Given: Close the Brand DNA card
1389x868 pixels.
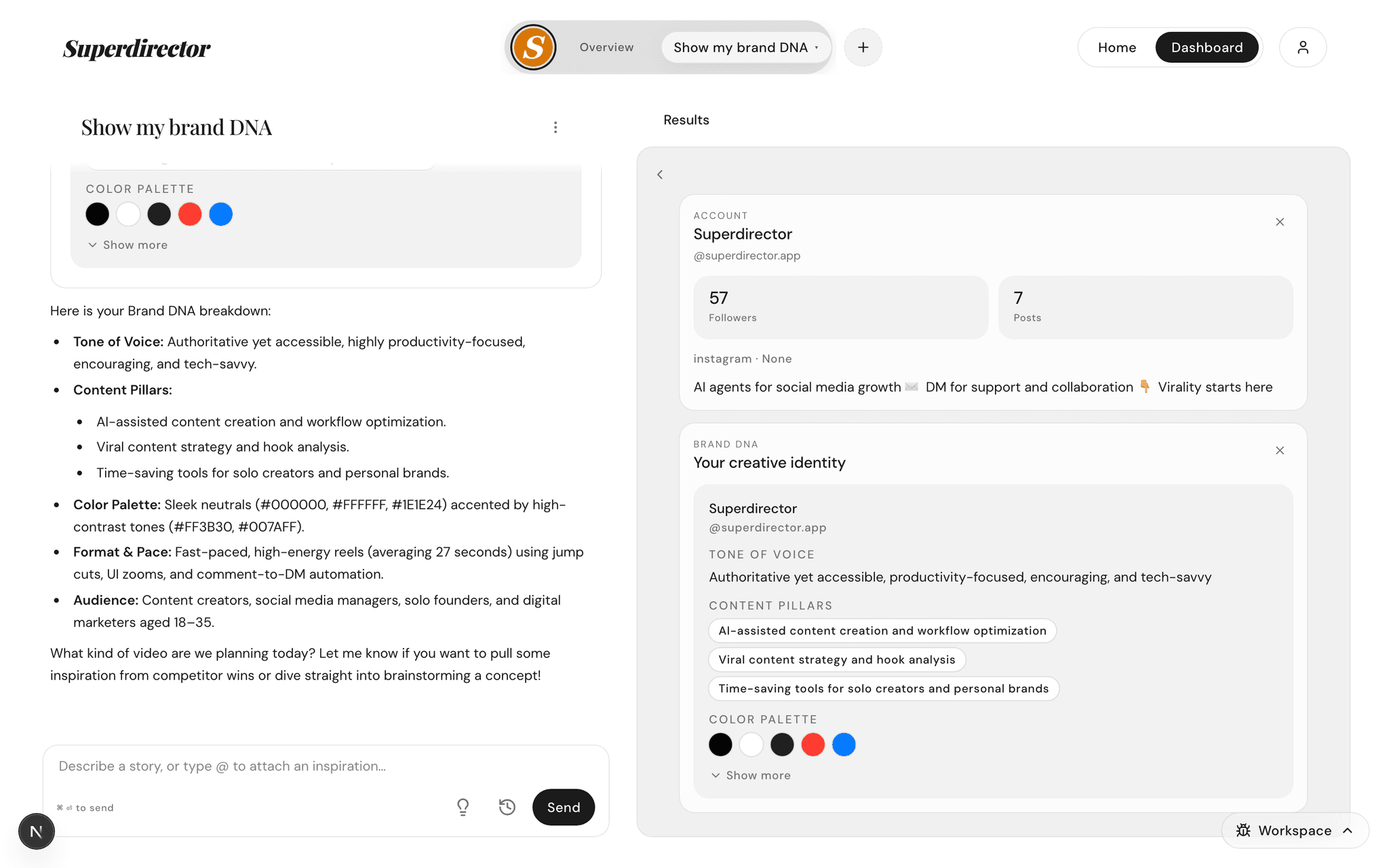Looking at the screenshot, I should pyautogui.click(x=1279, y=450).
